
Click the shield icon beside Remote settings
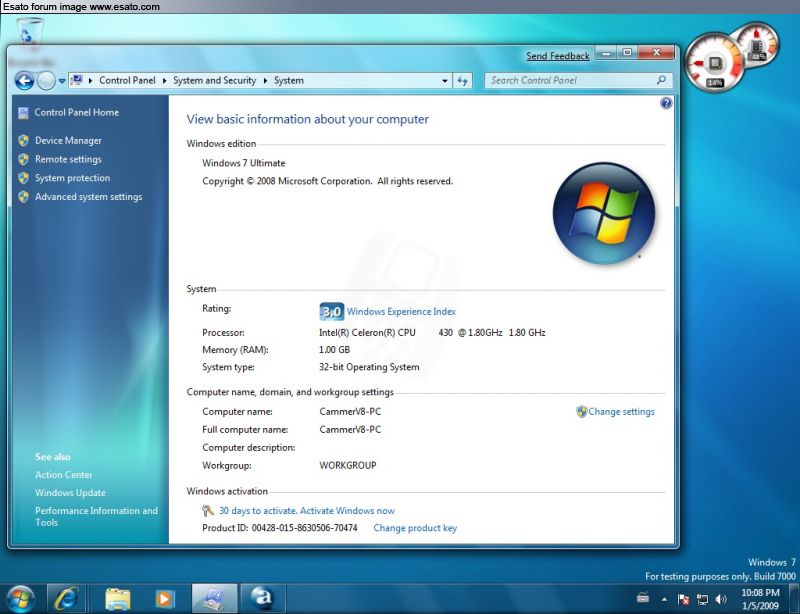click(23, 159)
